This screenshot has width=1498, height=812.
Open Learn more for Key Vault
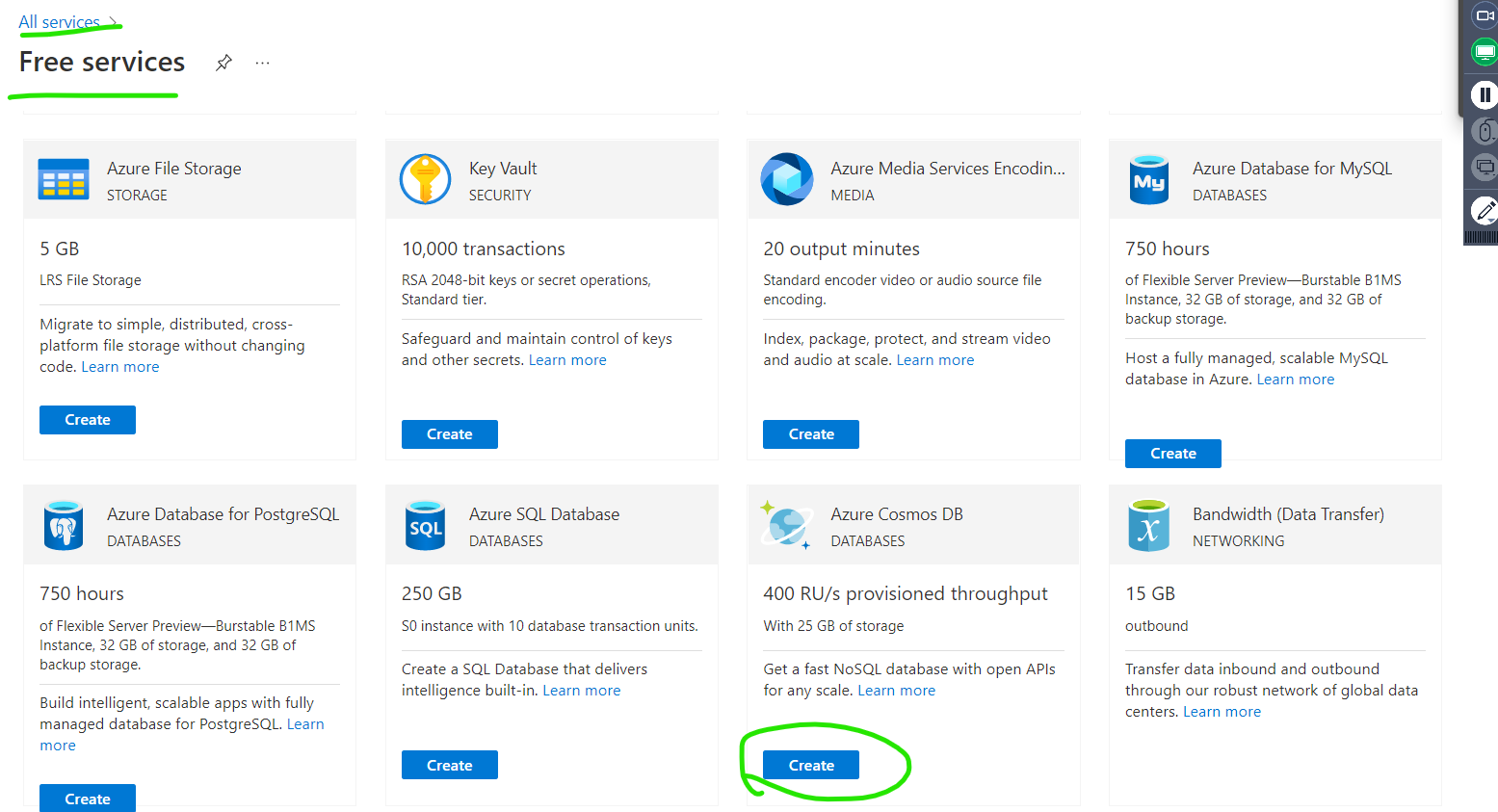click(567, 360)
